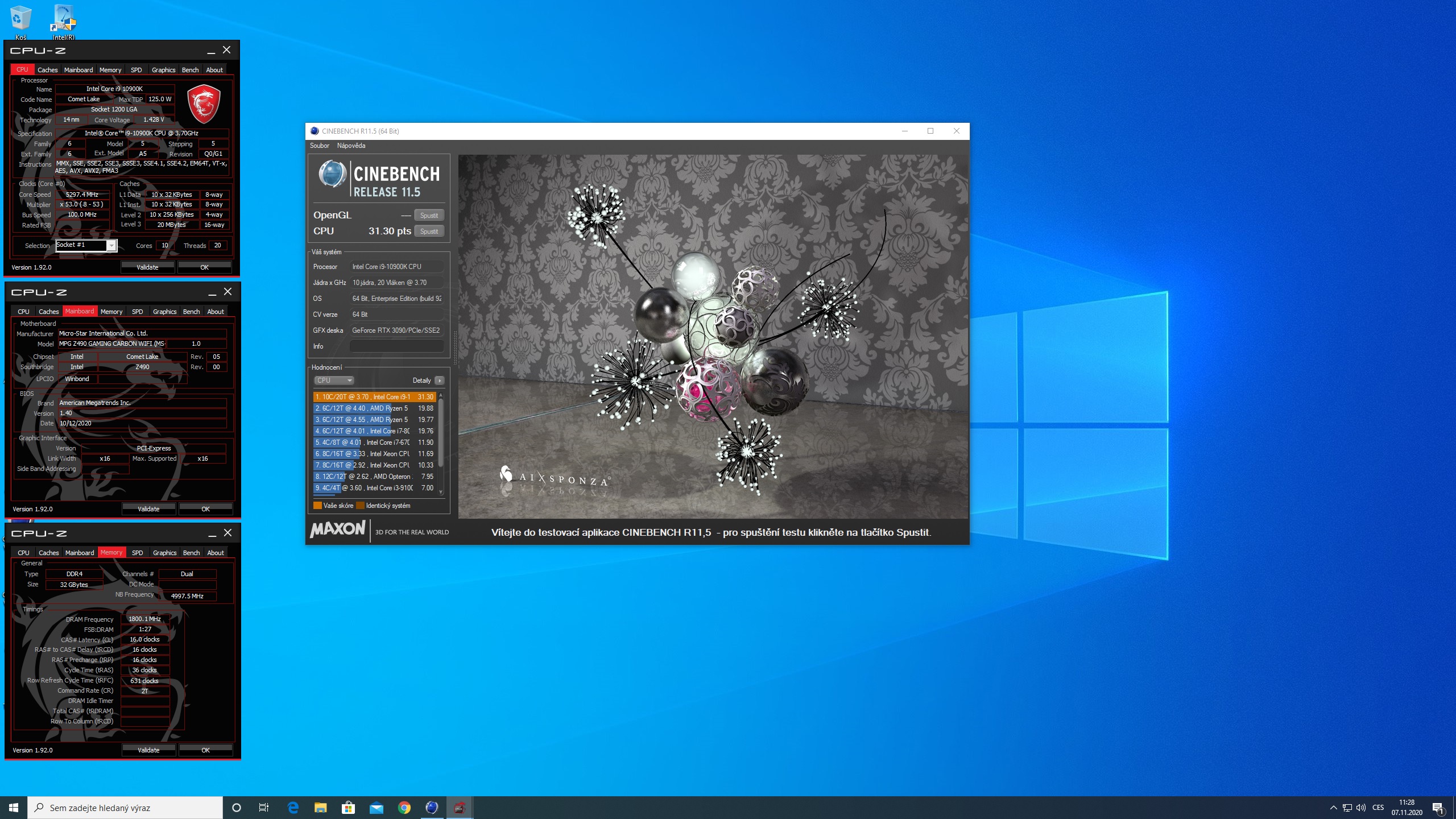The height and width of the screenshot is (819, 1456).
Task: Click OK in top CPU-Z window
Action: (x=205, y=267)
